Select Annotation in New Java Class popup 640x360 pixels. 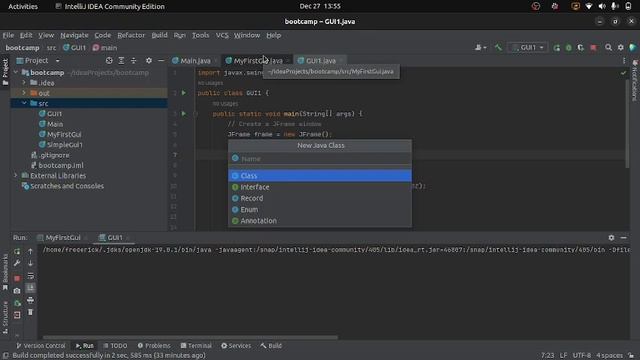320,221
